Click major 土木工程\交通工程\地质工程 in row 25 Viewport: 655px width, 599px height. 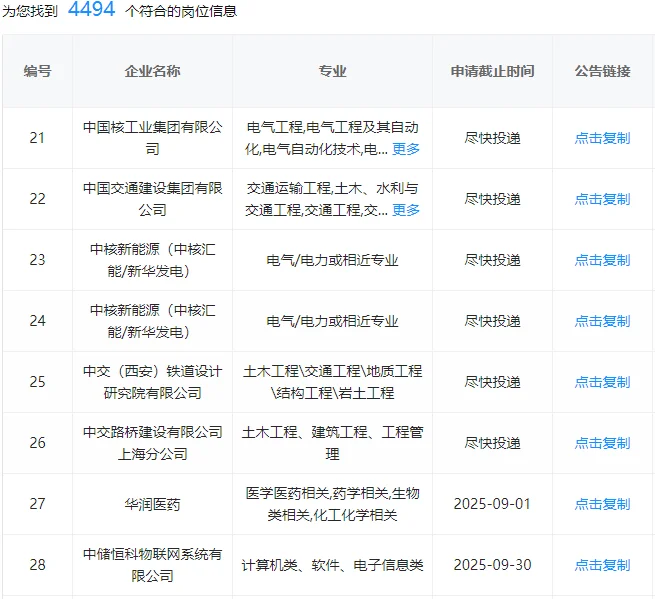[333, 371]
